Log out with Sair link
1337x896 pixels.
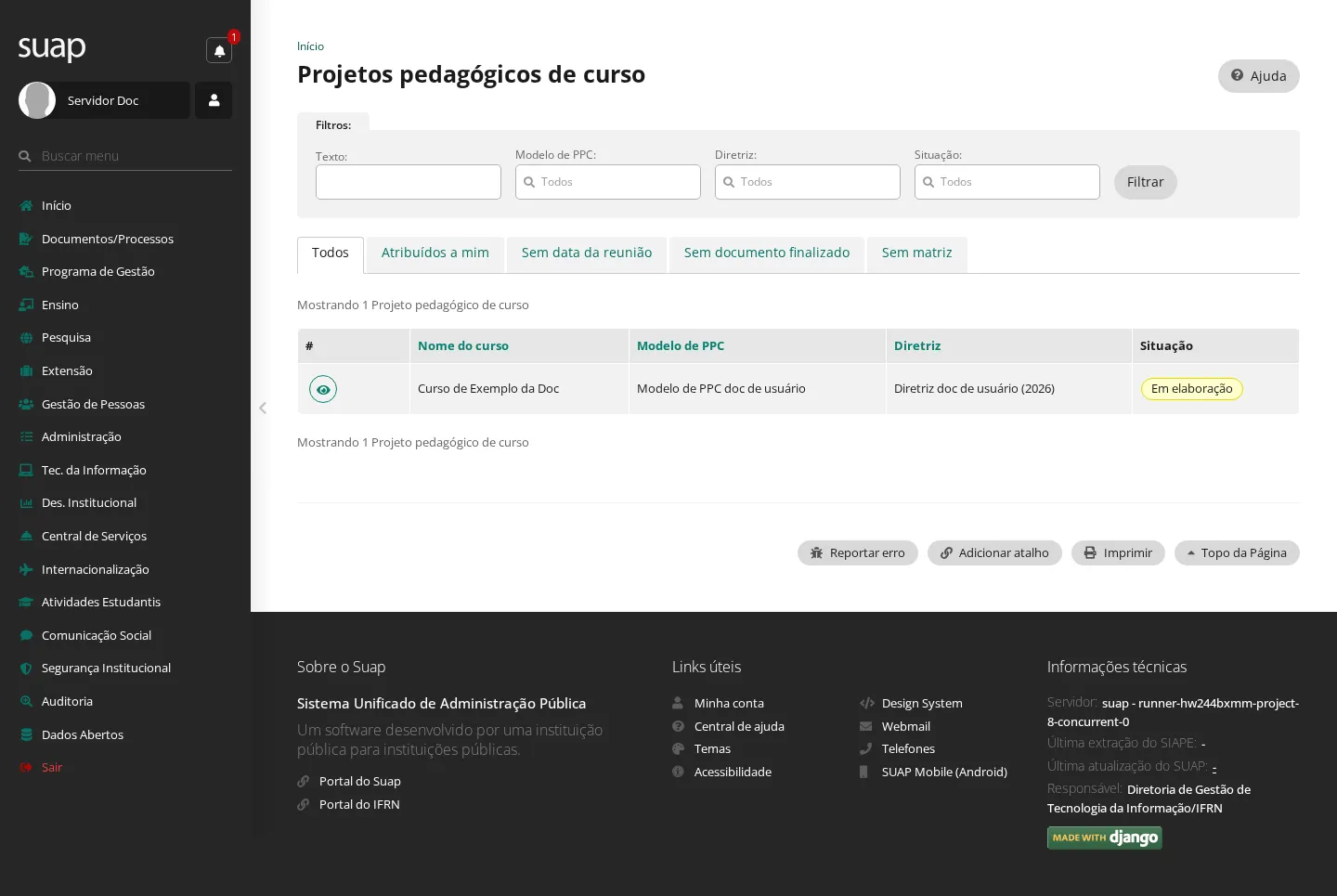click(x=52, y=767)
